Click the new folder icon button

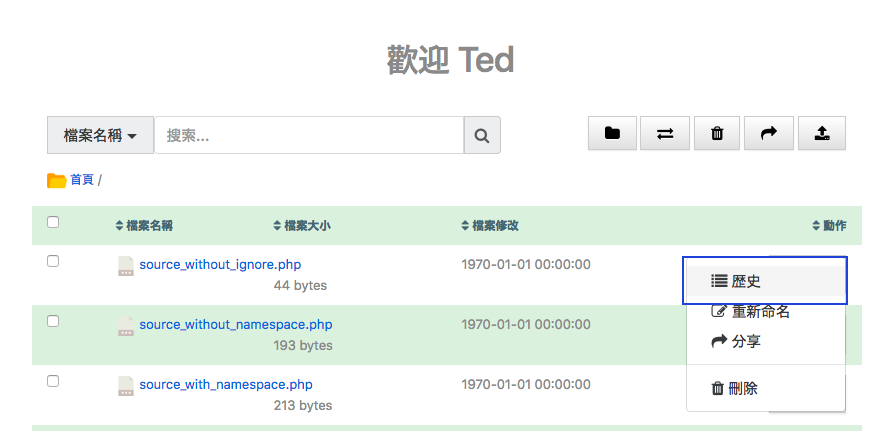pos(612,133)
